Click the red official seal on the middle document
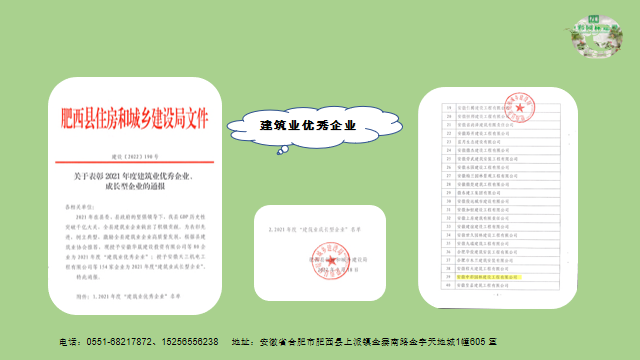The height and width of the screenshot is (360, 640). (331, 260)
